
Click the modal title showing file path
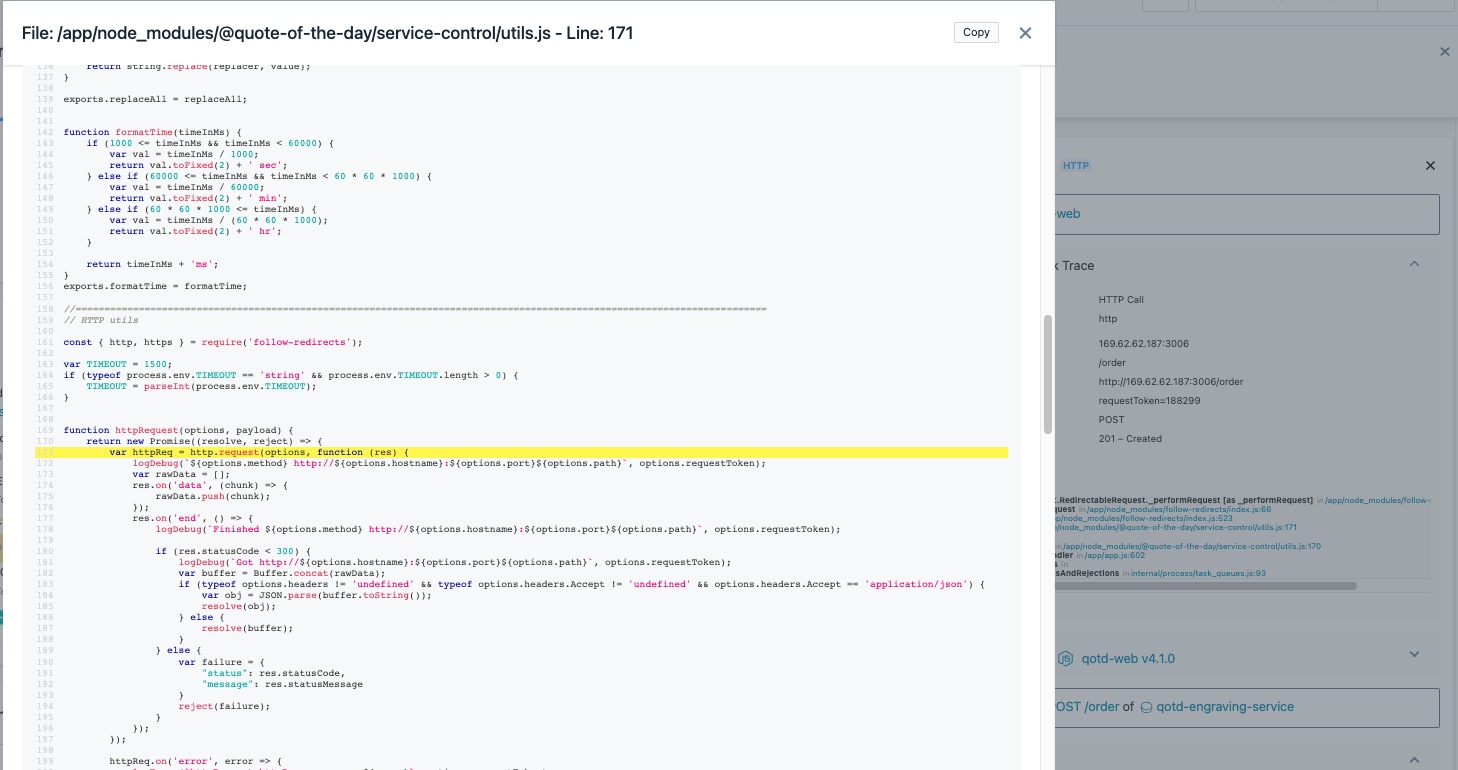click(x=327, y=33)
